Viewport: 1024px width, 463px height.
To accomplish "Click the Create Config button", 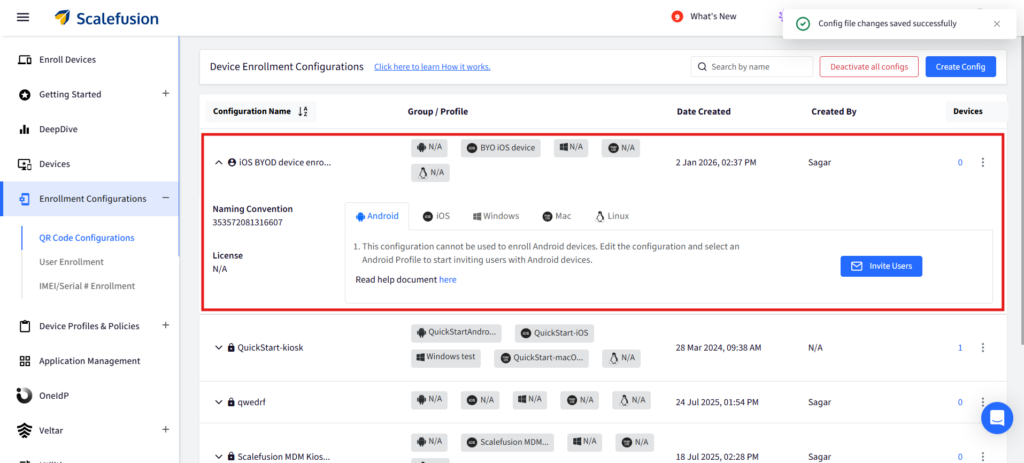I will [960, 67].
